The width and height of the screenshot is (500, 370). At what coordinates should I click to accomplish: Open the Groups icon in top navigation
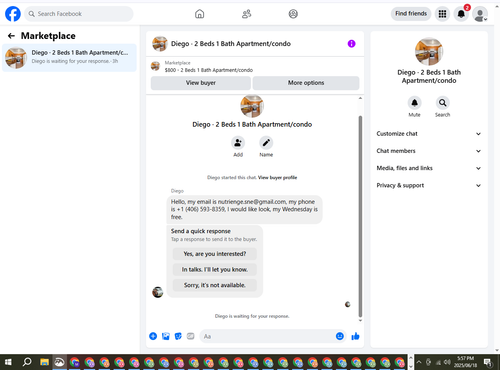point(293,14)
